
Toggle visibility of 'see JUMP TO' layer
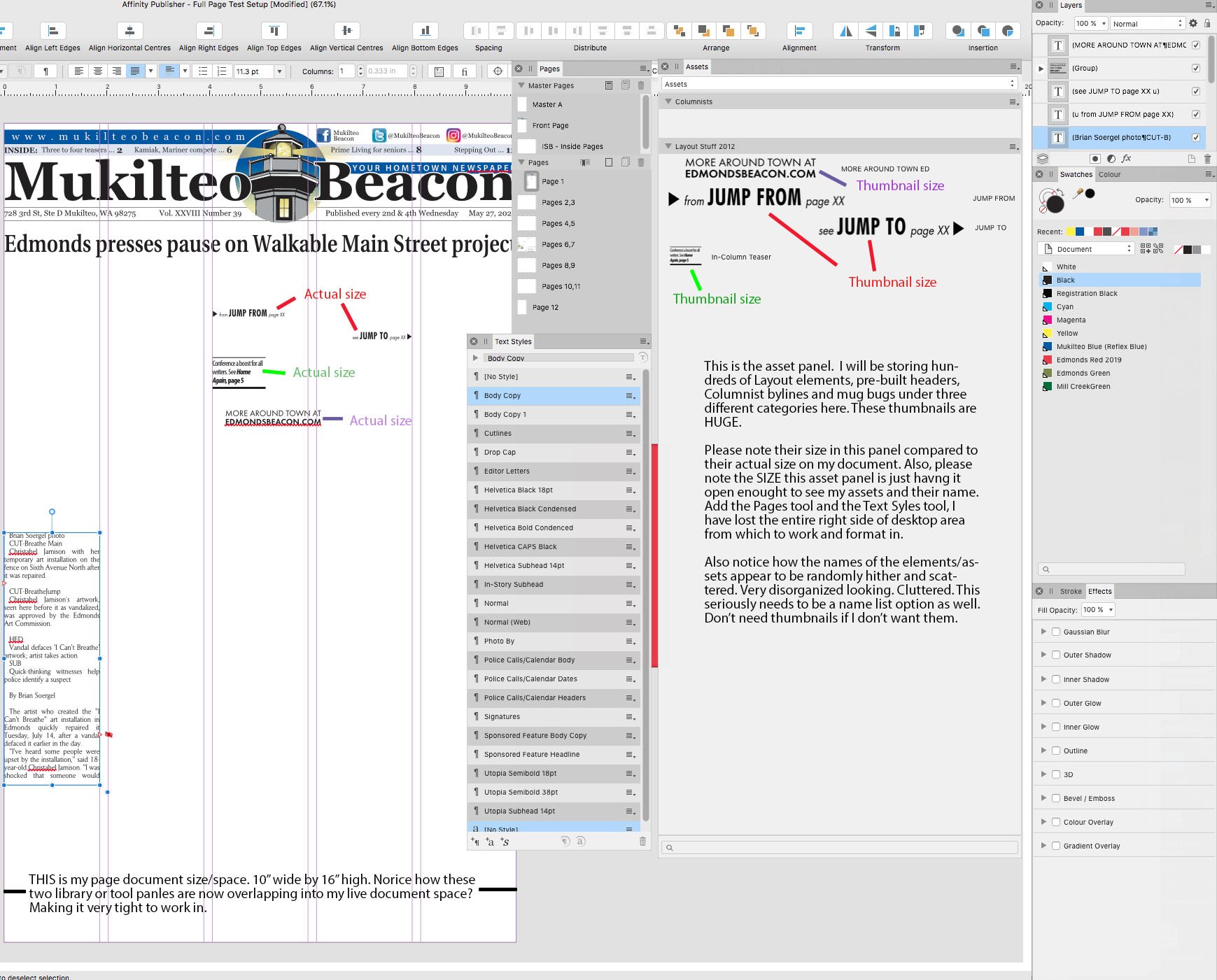(x=1195, y=91)
